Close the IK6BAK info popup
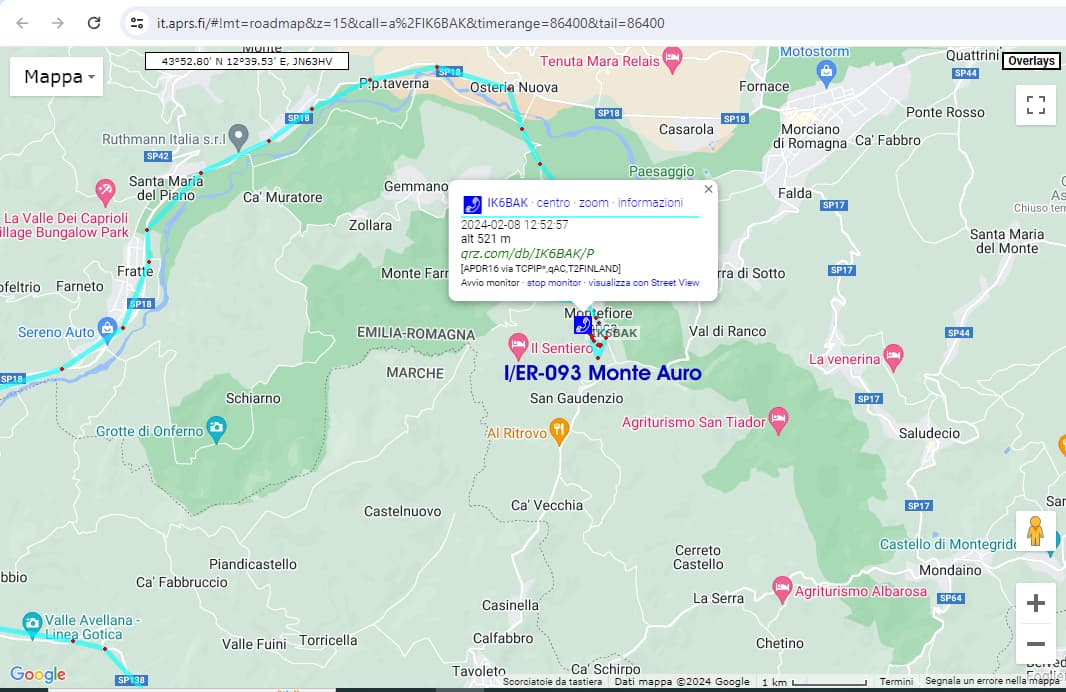The image size is (1066, 692). [x=709, y=189]
